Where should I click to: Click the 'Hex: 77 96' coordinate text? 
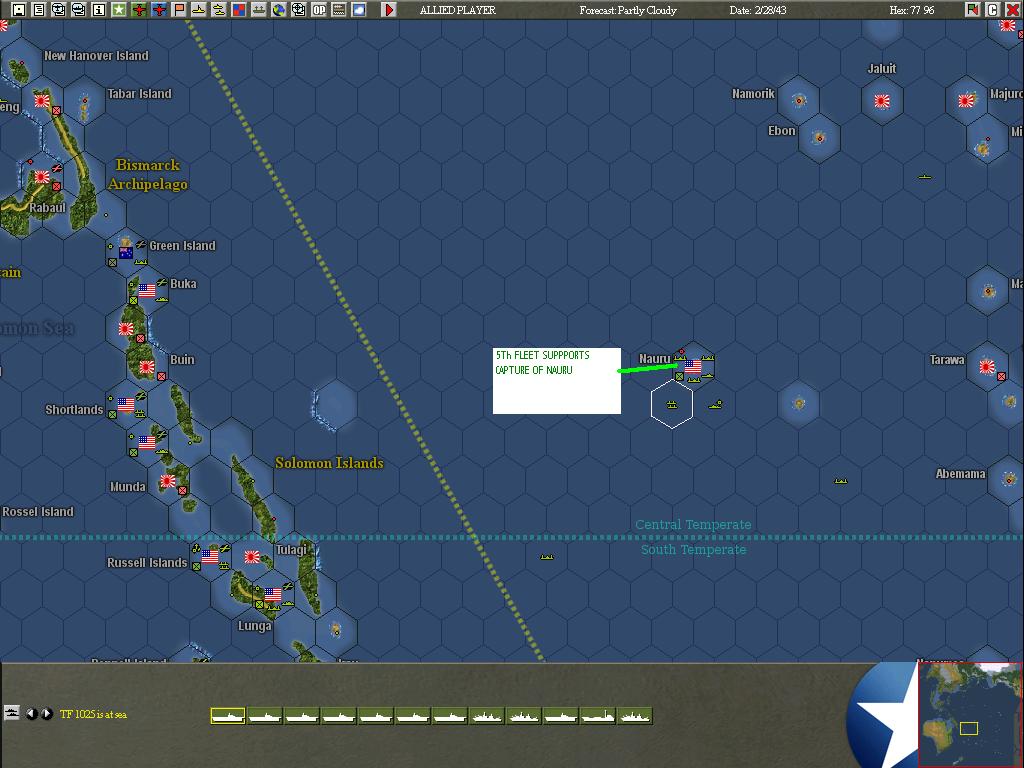[912, 10]
